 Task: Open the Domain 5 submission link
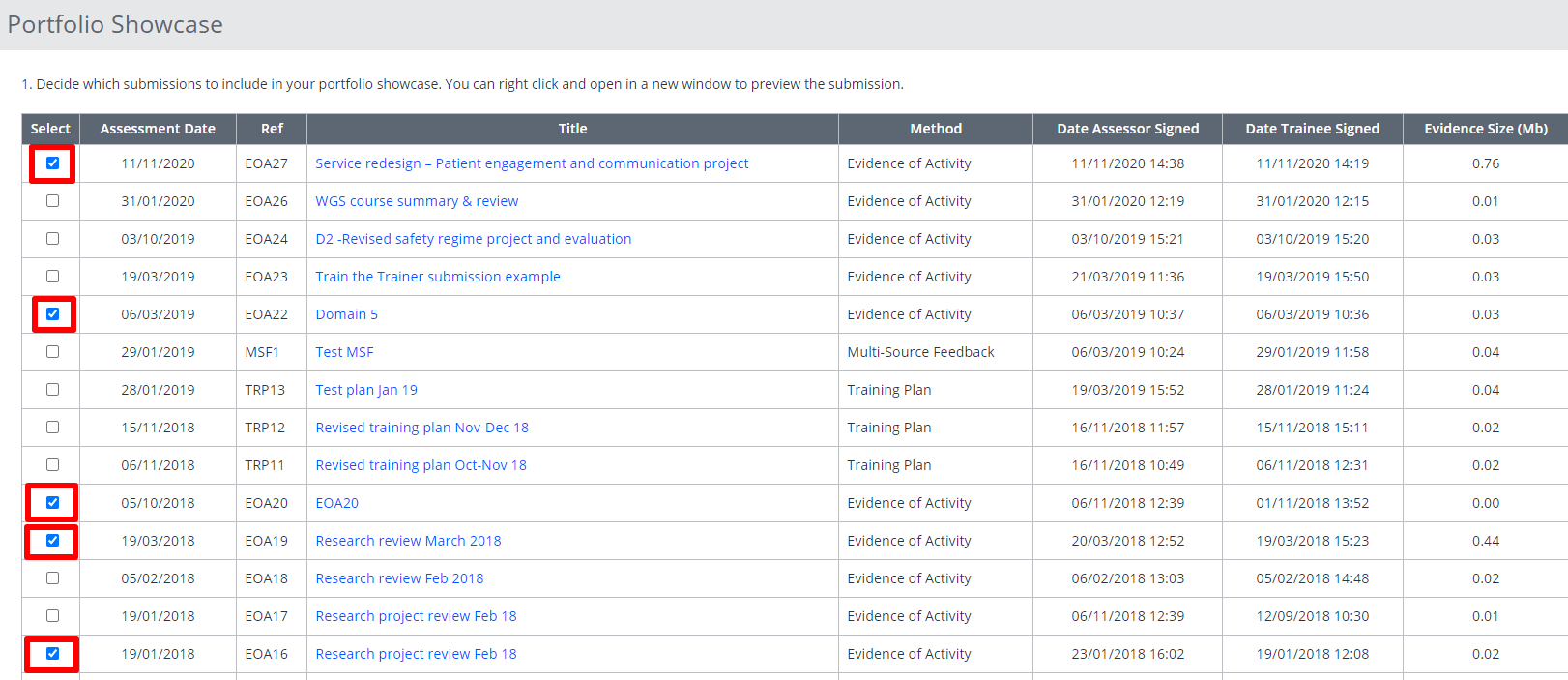tap(347, 314)
